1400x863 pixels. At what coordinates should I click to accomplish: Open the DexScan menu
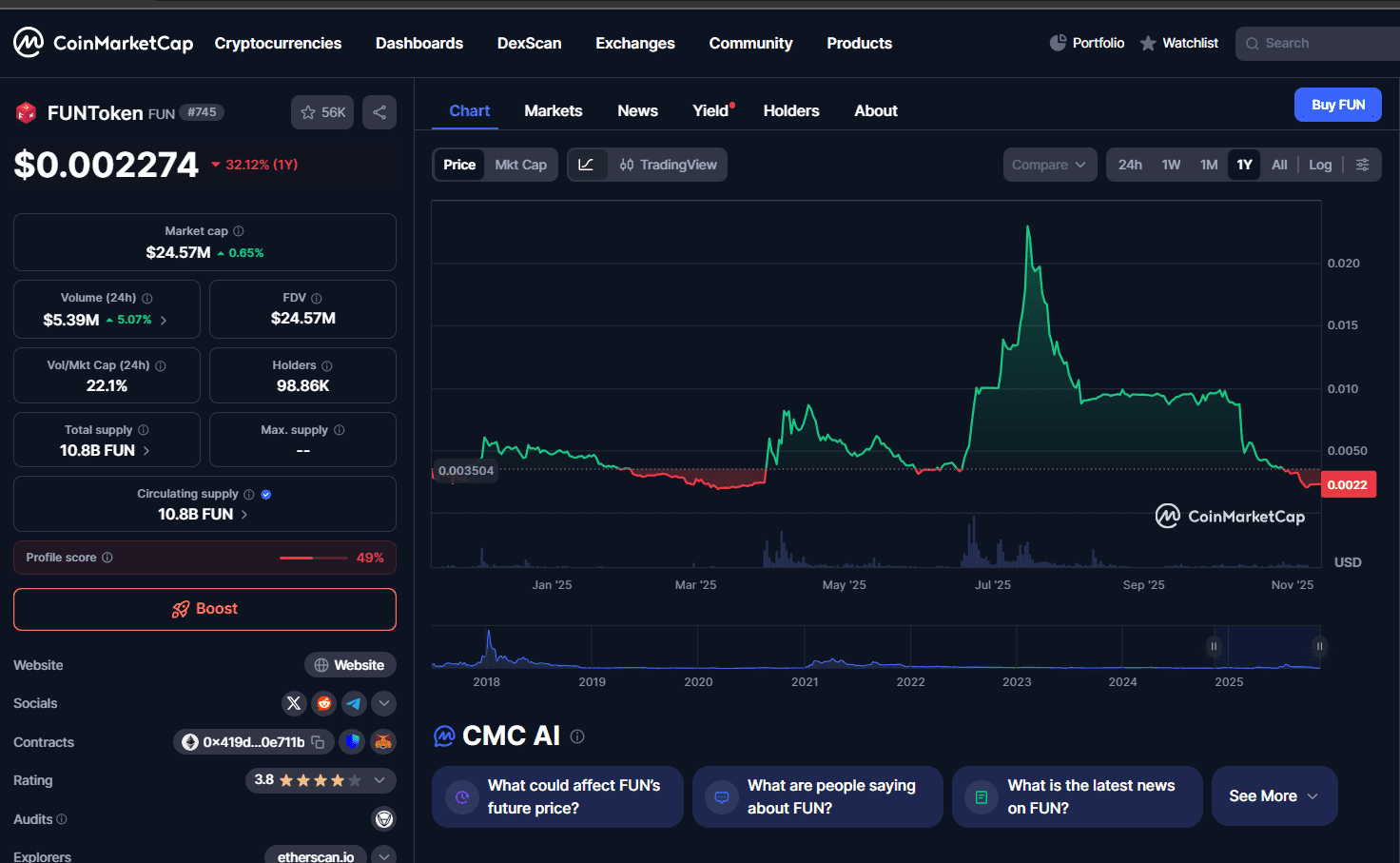click(529, 43)
